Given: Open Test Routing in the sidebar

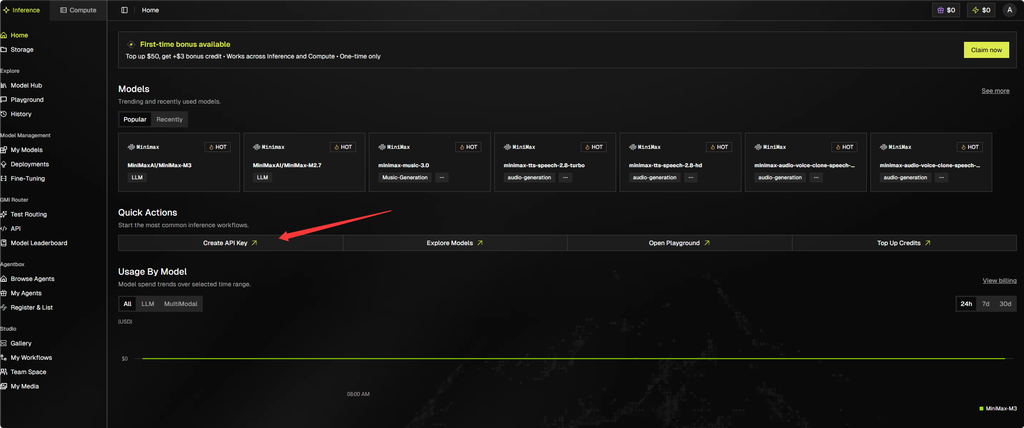Looking at the screenshot, I should point(28,214).
